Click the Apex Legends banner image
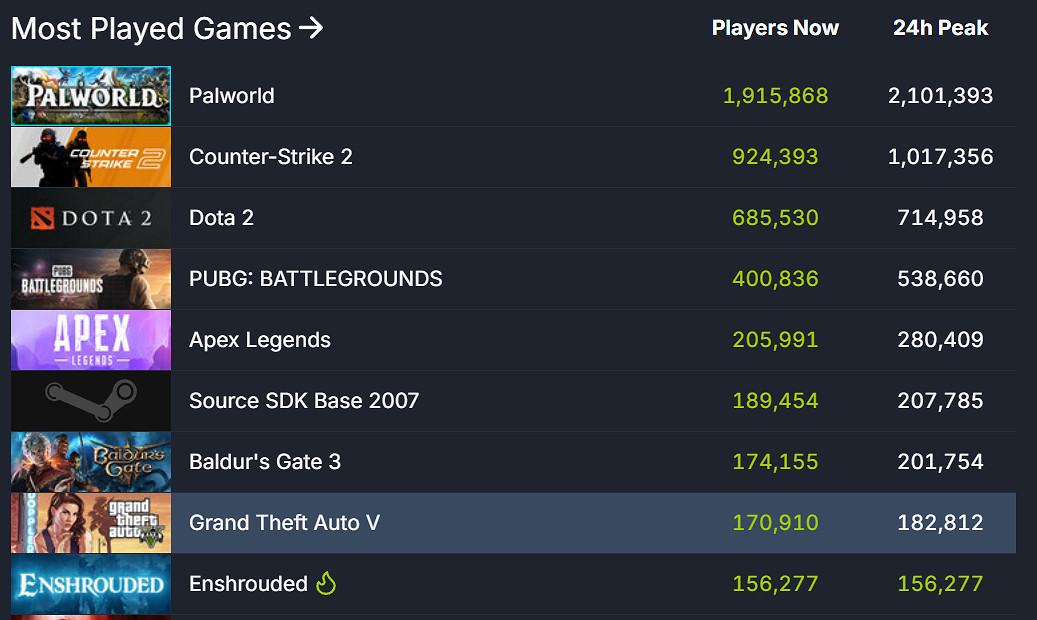The height and width of the screenshot is (620, 1037). click(90, 340)
